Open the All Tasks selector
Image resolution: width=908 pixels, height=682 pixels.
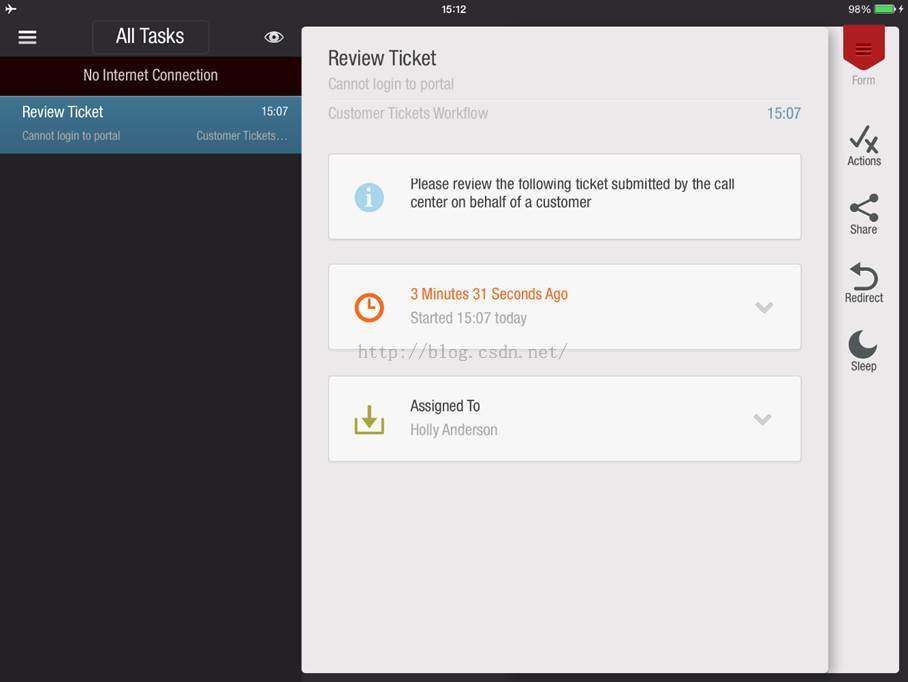tap(151, 36)
